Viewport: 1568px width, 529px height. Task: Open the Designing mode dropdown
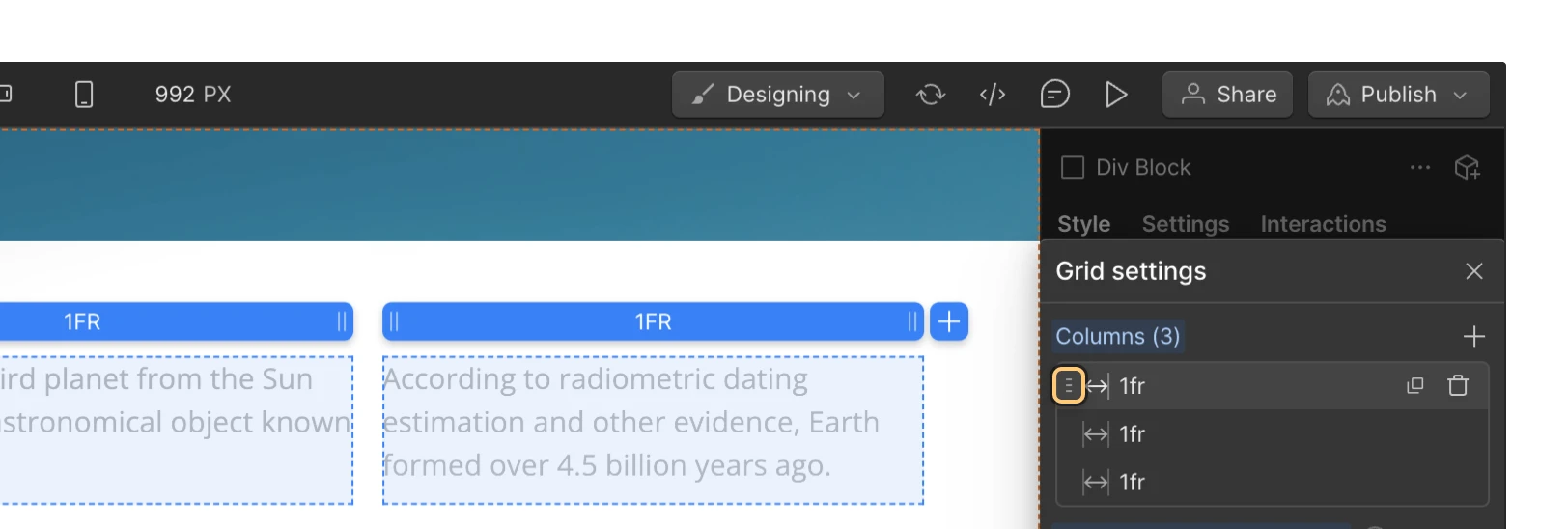click(x=777, y=95)
